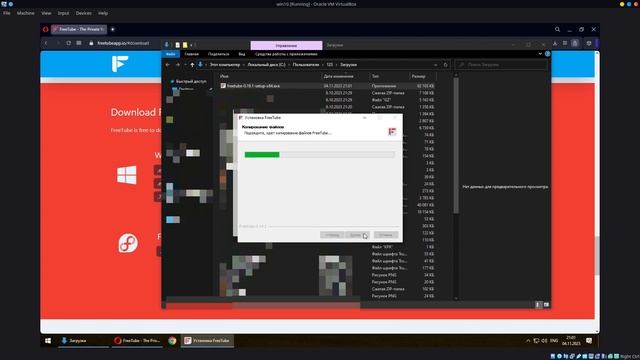This screenshot has height=360, width=640.
Task: Click the FreeTube icon in installer header
Action: (x=392, y=131)
